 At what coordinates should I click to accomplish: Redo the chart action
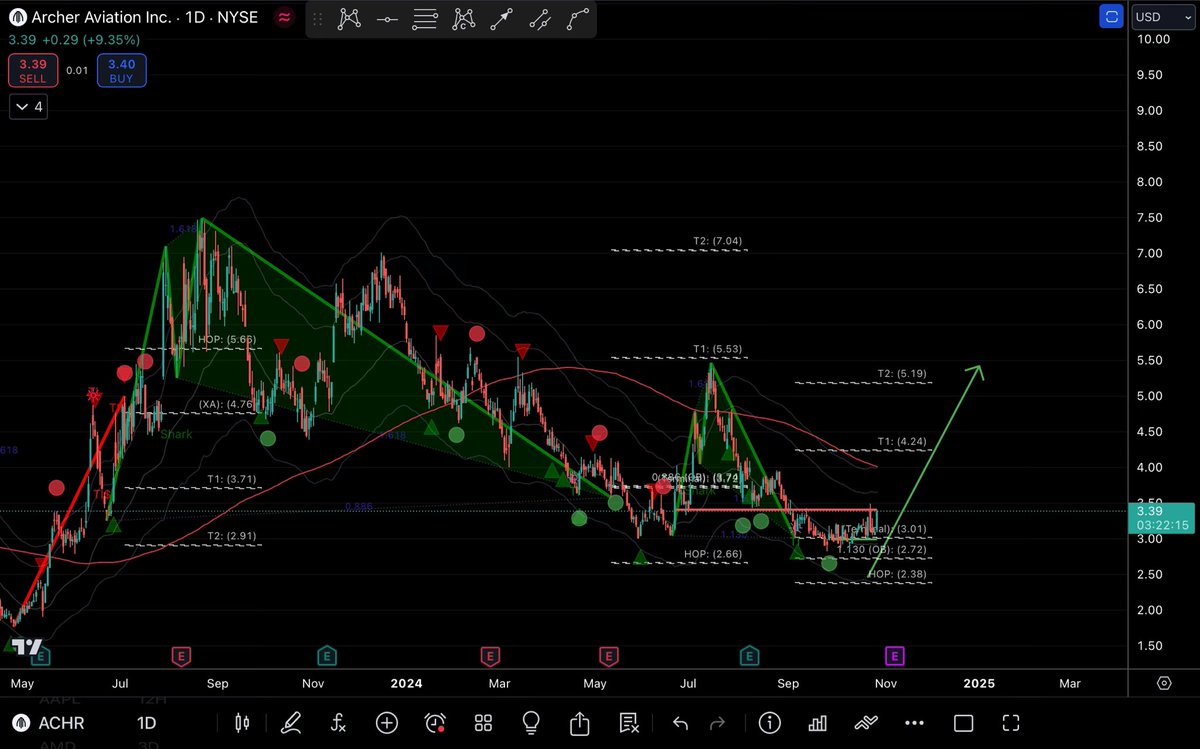point(717,722)
